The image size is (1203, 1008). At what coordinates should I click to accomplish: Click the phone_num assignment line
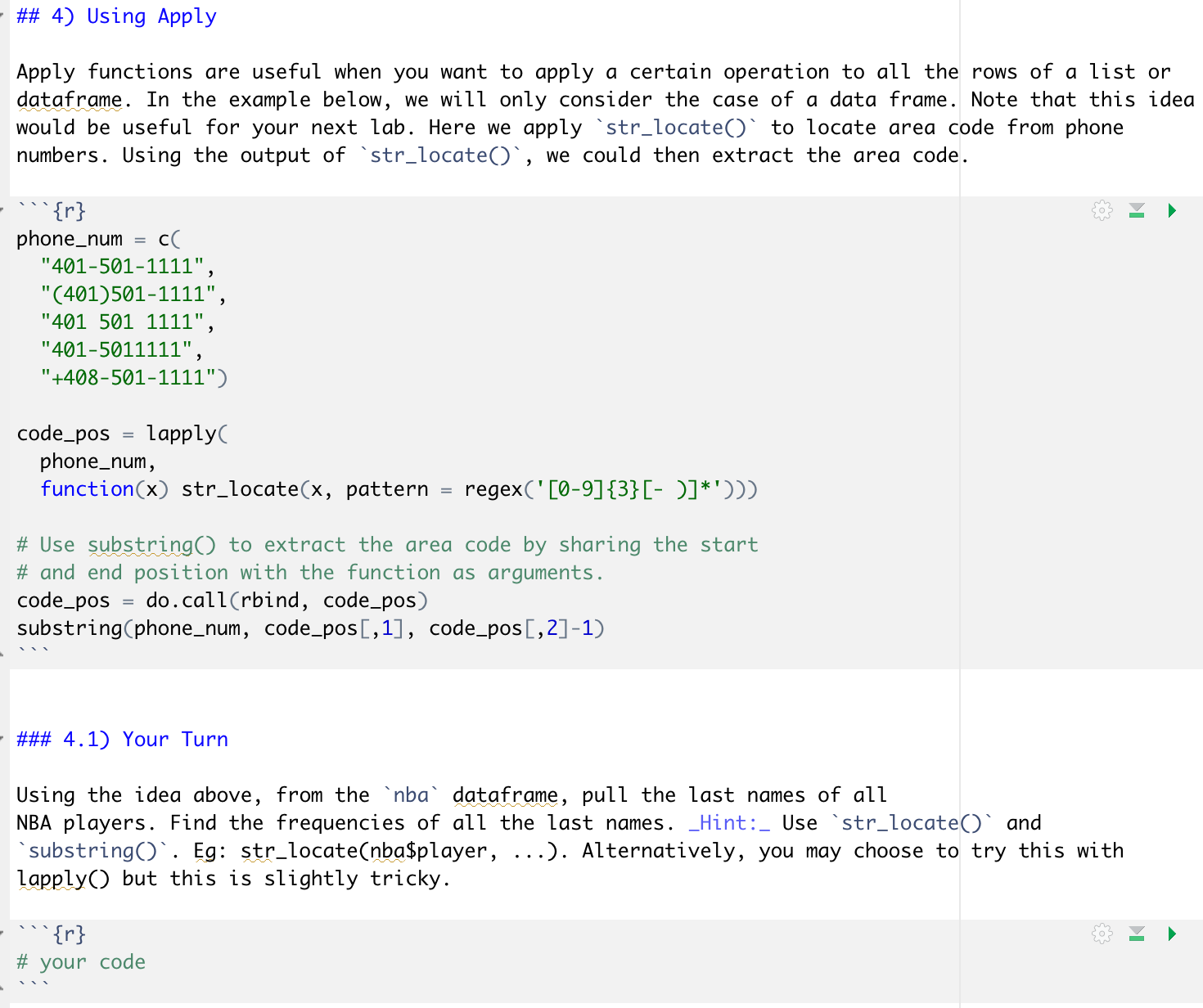tap(98, 238)
